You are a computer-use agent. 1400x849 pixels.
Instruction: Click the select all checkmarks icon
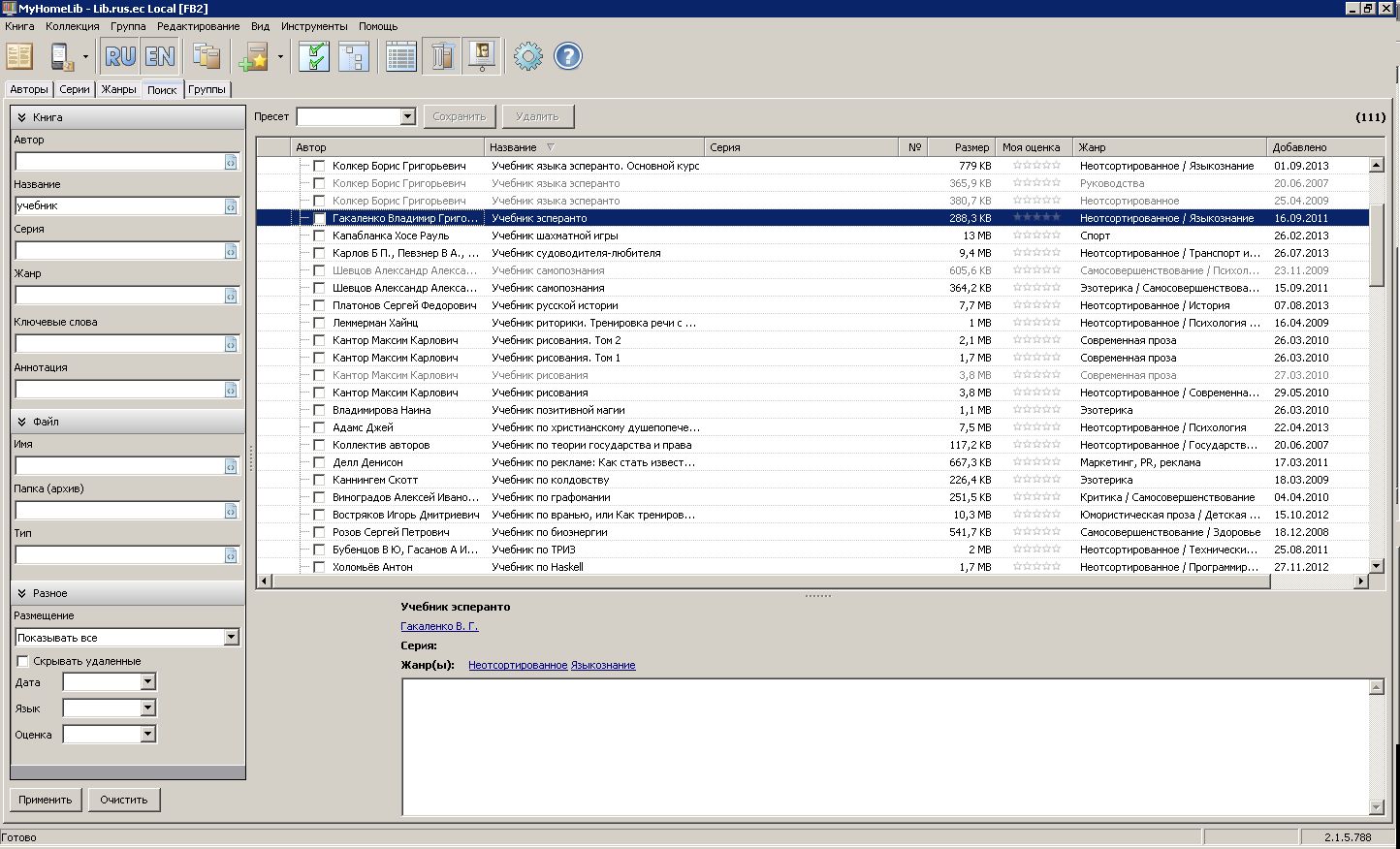tap(314, 56)
